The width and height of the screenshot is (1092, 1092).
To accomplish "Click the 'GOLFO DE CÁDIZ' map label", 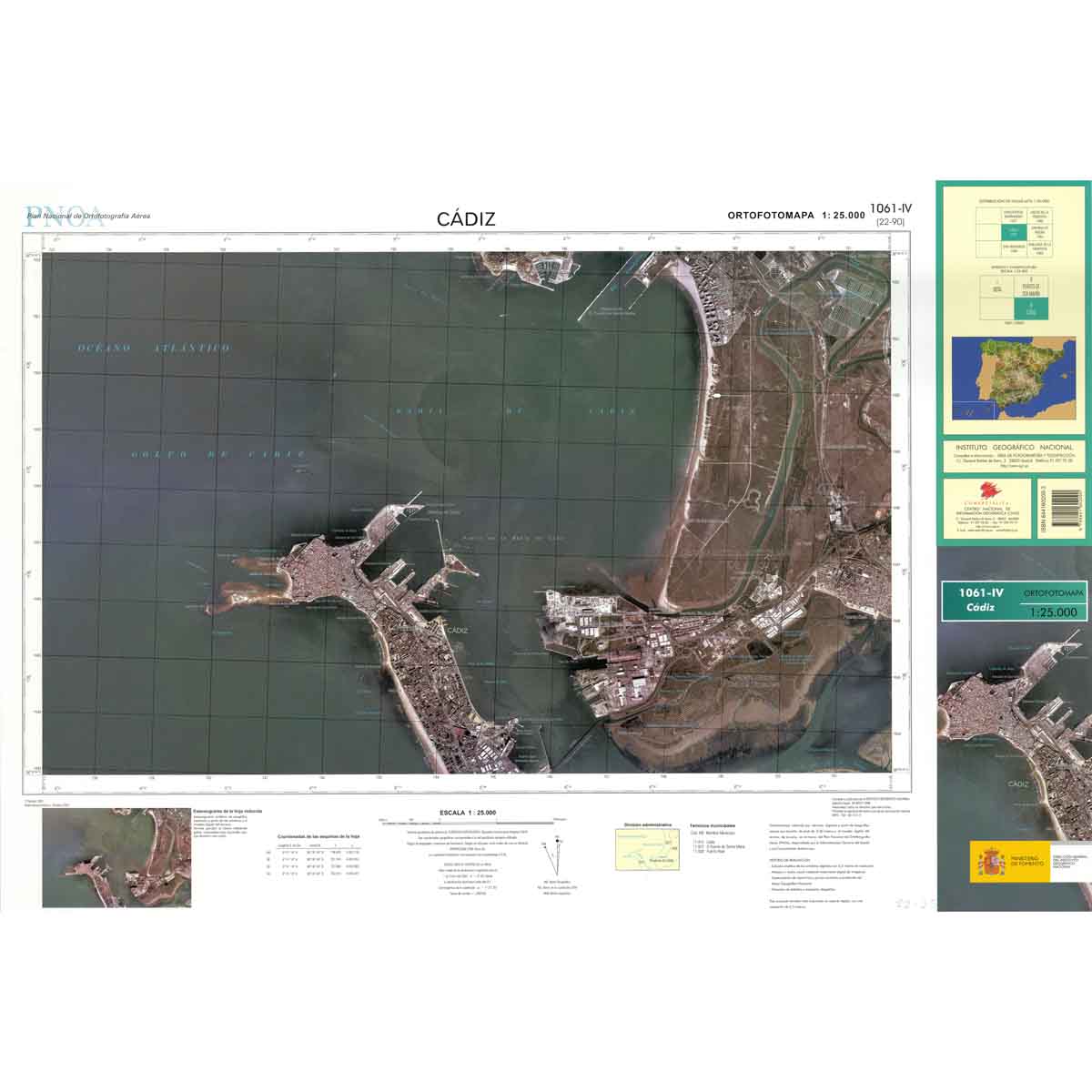I will click(217, 454).
